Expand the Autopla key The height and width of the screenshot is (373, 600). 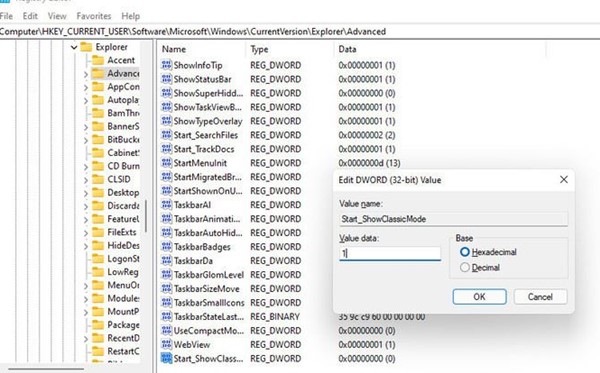coord(86,101)
